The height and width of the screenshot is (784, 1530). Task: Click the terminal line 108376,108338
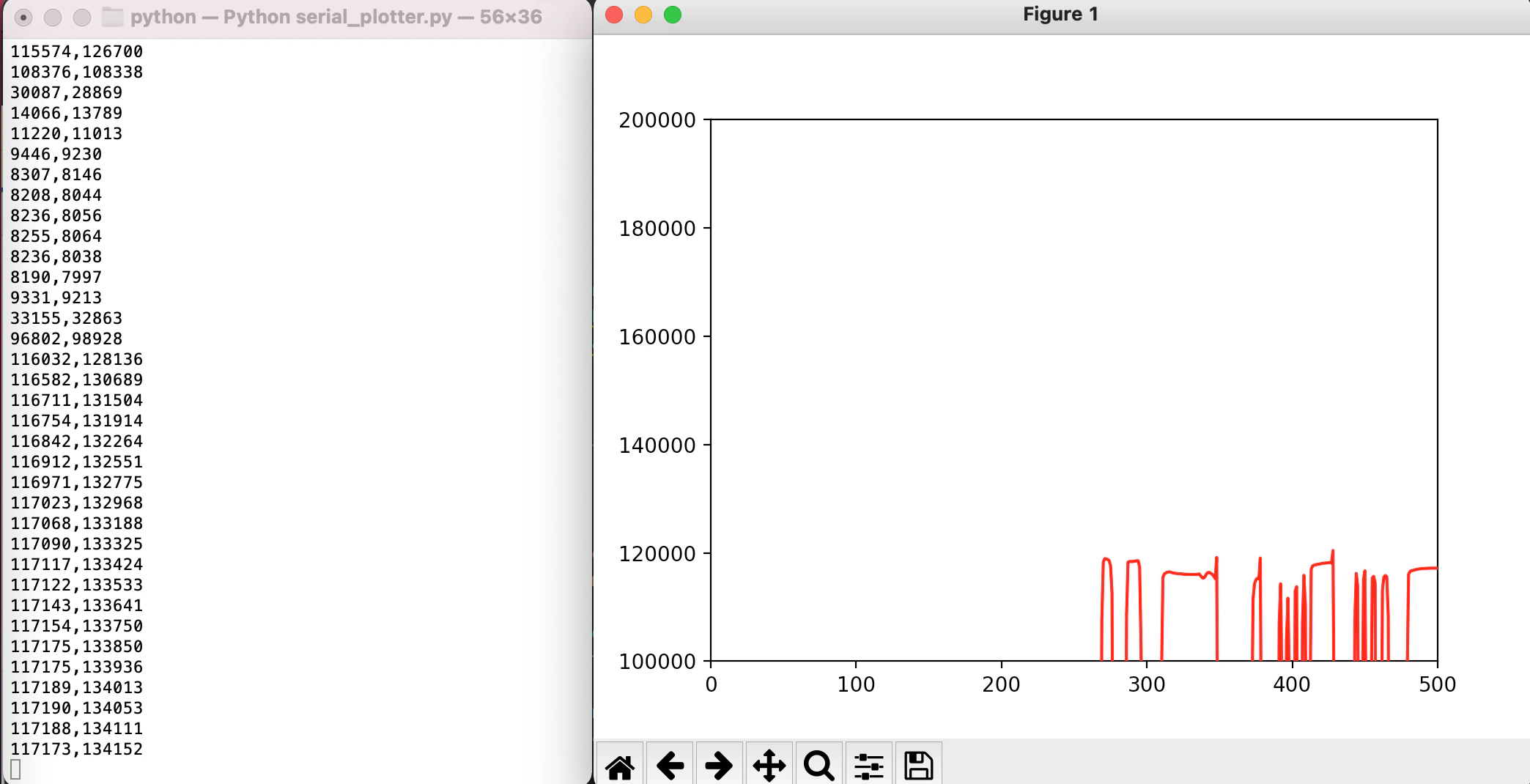pos(76,72)
